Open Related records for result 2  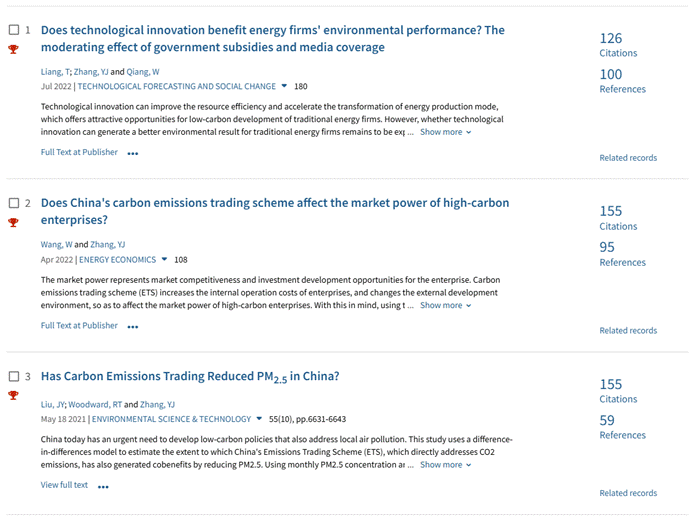[628, 330]
